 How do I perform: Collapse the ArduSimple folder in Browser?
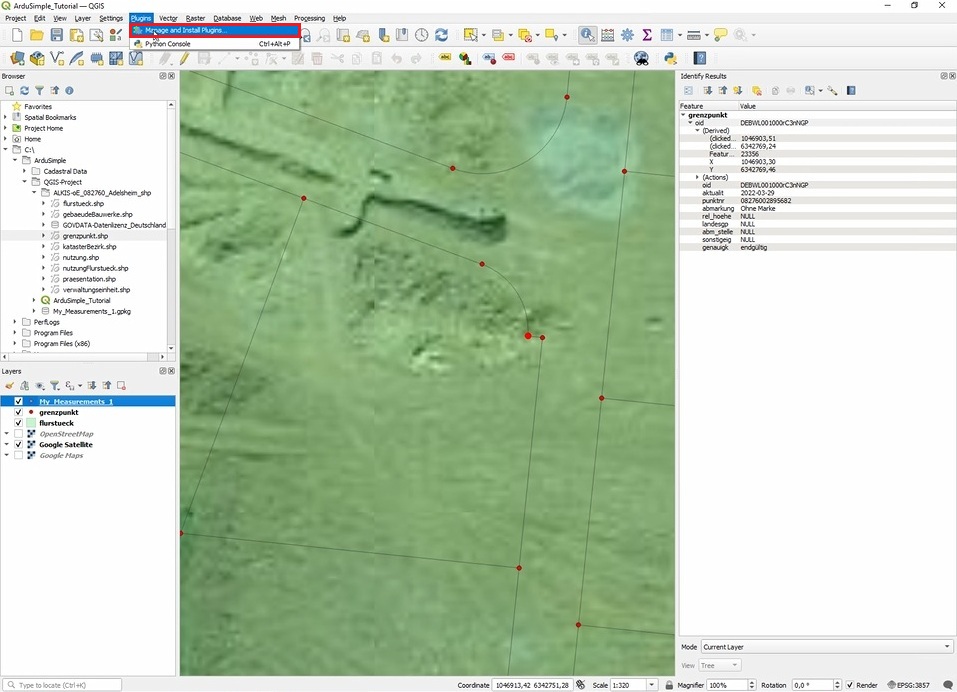(x=15, y=160)
